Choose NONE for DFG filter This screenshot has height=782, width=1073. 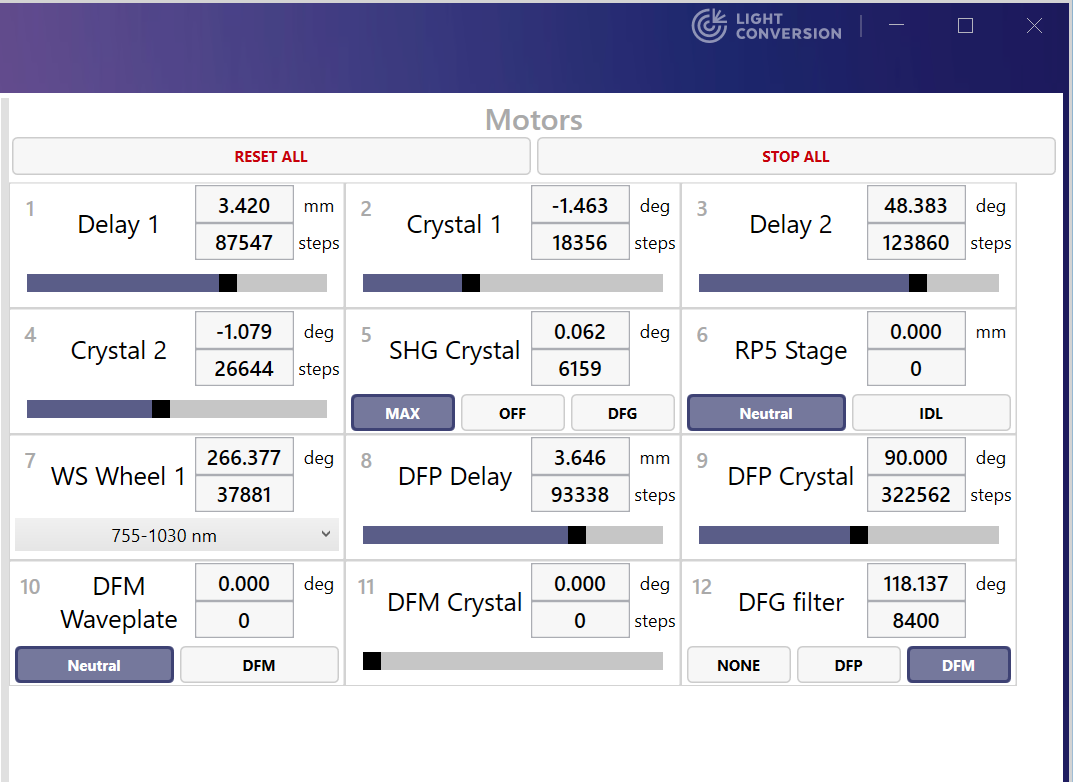pos(738,665)
